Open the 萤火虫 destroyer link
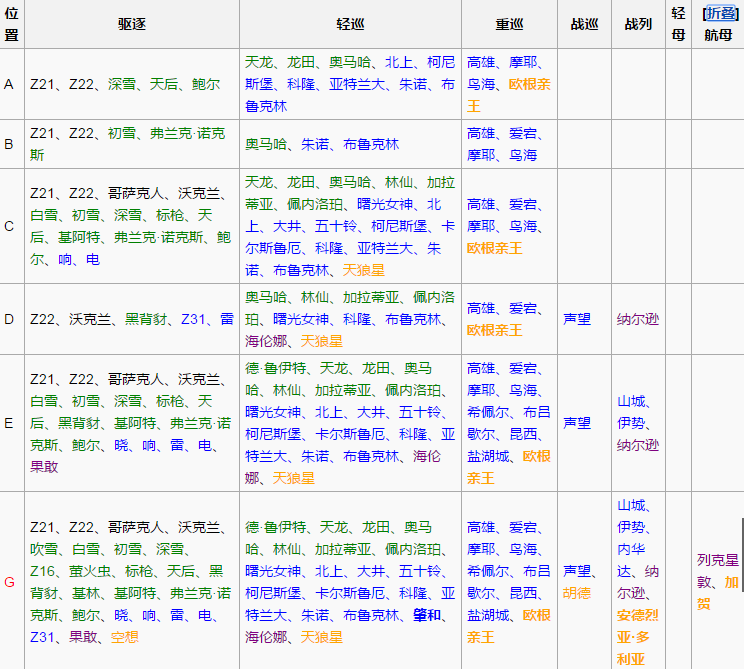 coord(87,571)
